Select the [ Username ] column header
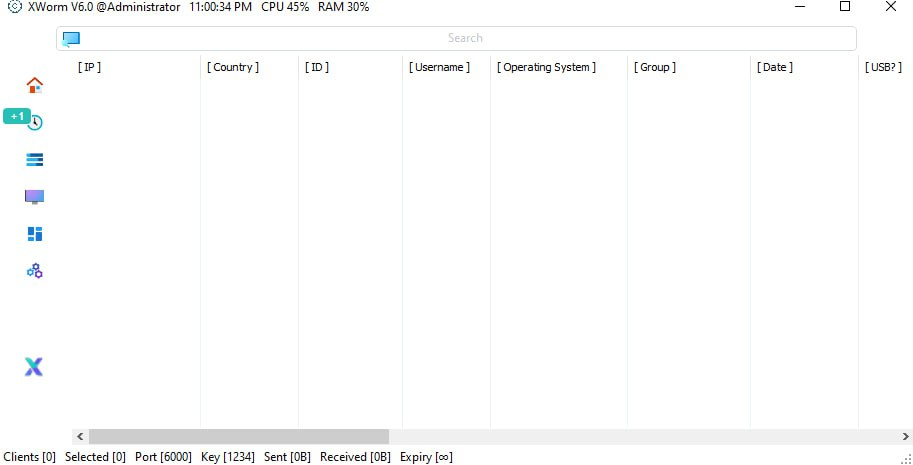 (439, 67)
